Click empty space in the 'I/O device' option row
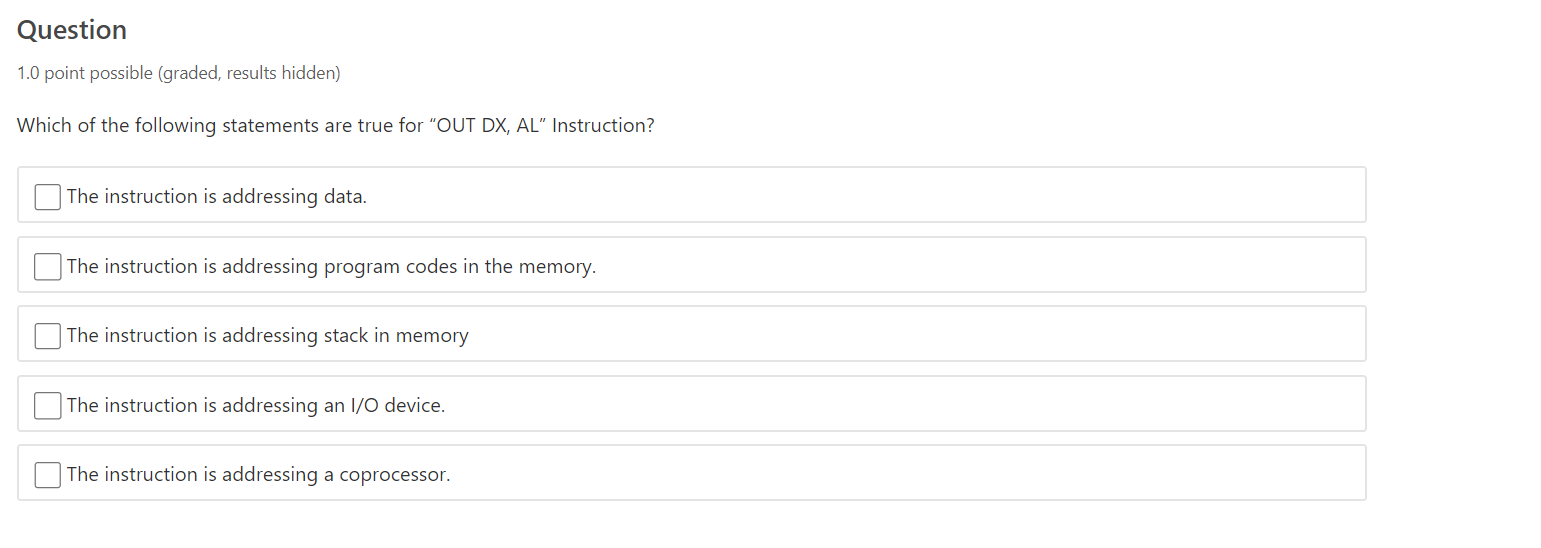The image size is (1541, 548). pyautogui.click(x=900, y=406)
